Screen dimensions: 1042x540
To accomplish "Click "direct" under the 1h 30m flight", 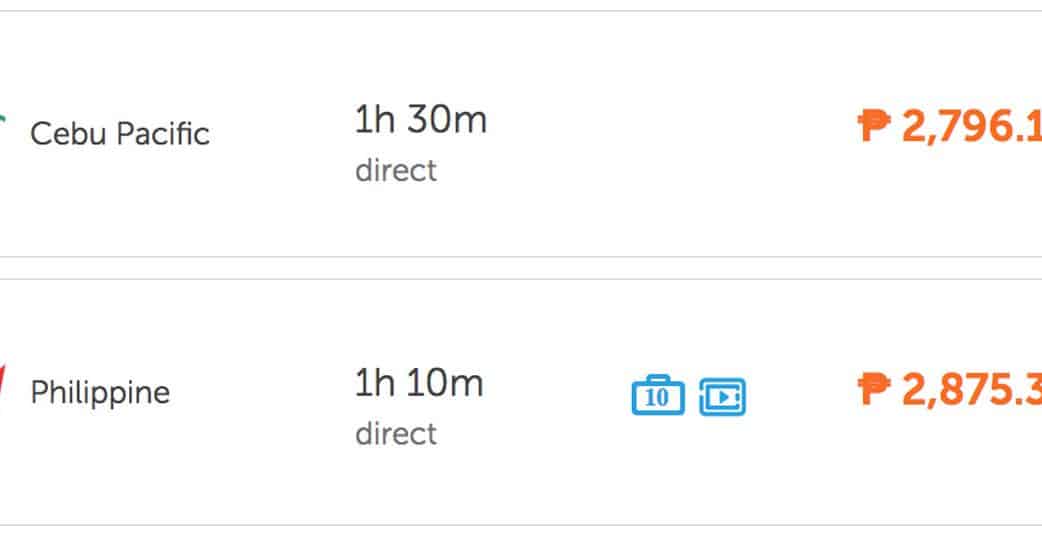I will (x=396, y=170).
